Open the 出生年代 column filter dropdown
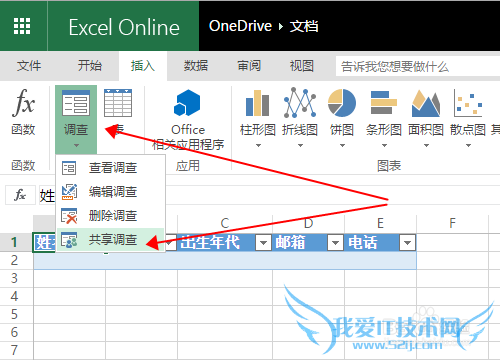 coord(263,243)
